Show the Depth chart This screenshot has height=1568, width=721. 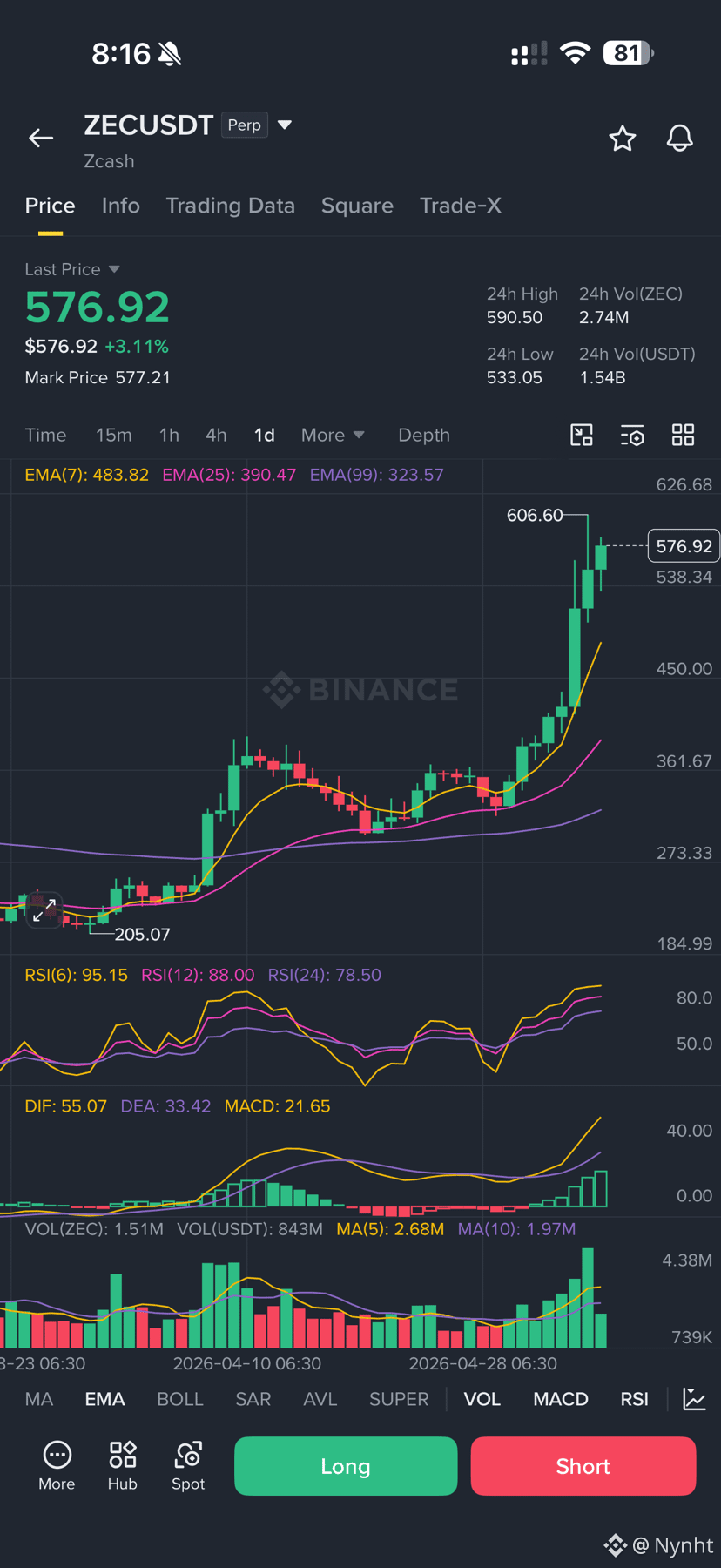424,435
